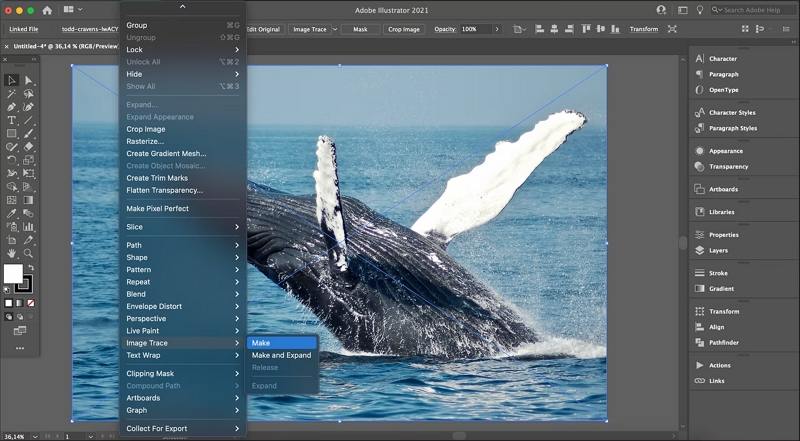Click the Home icon in top bar
This screenshot has width=800, height=441.
(x=46, y=10)
